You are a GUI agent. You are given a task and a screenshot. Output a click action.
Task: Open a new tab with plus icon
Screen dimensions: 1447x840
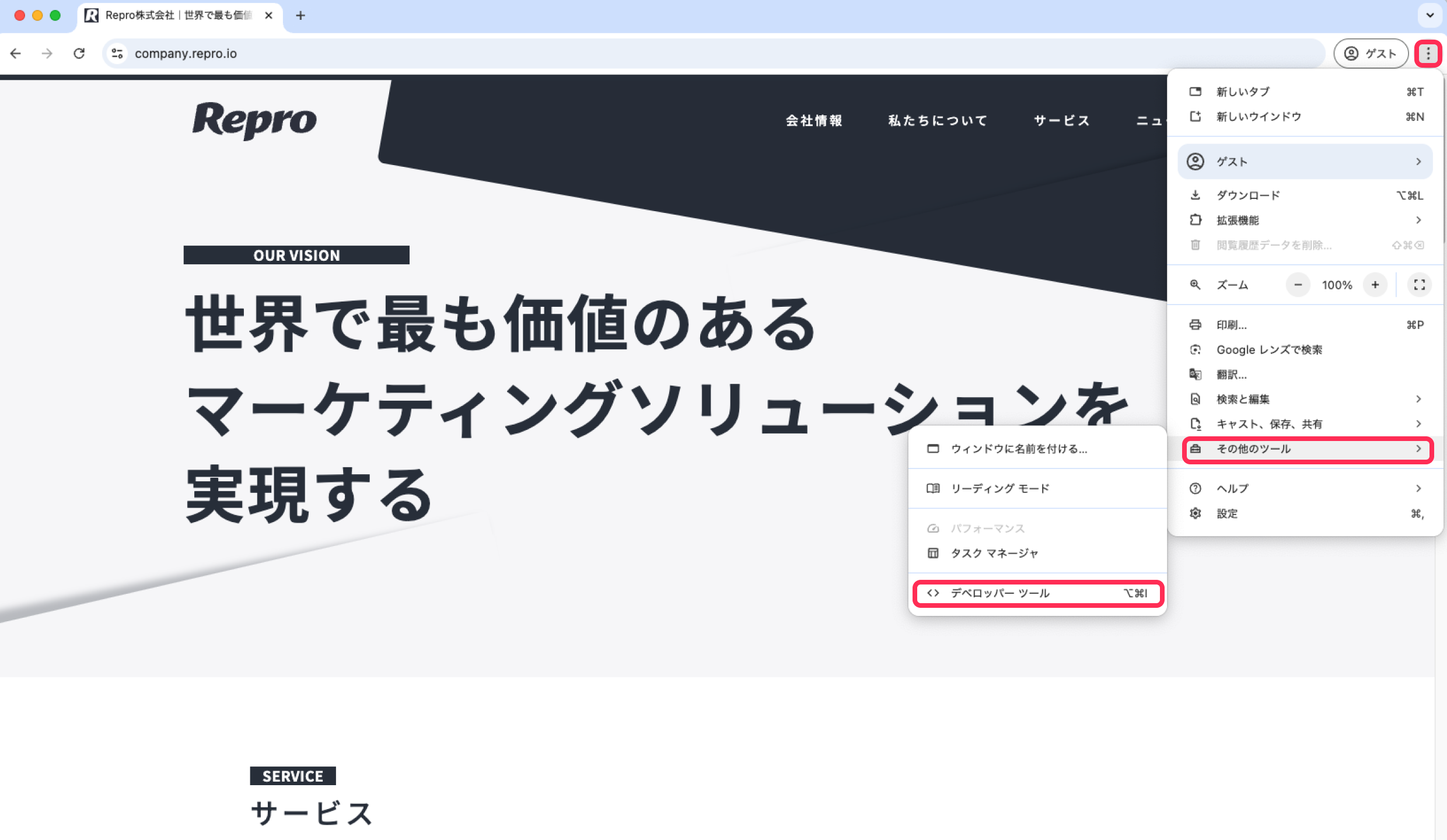coord(300,16)
